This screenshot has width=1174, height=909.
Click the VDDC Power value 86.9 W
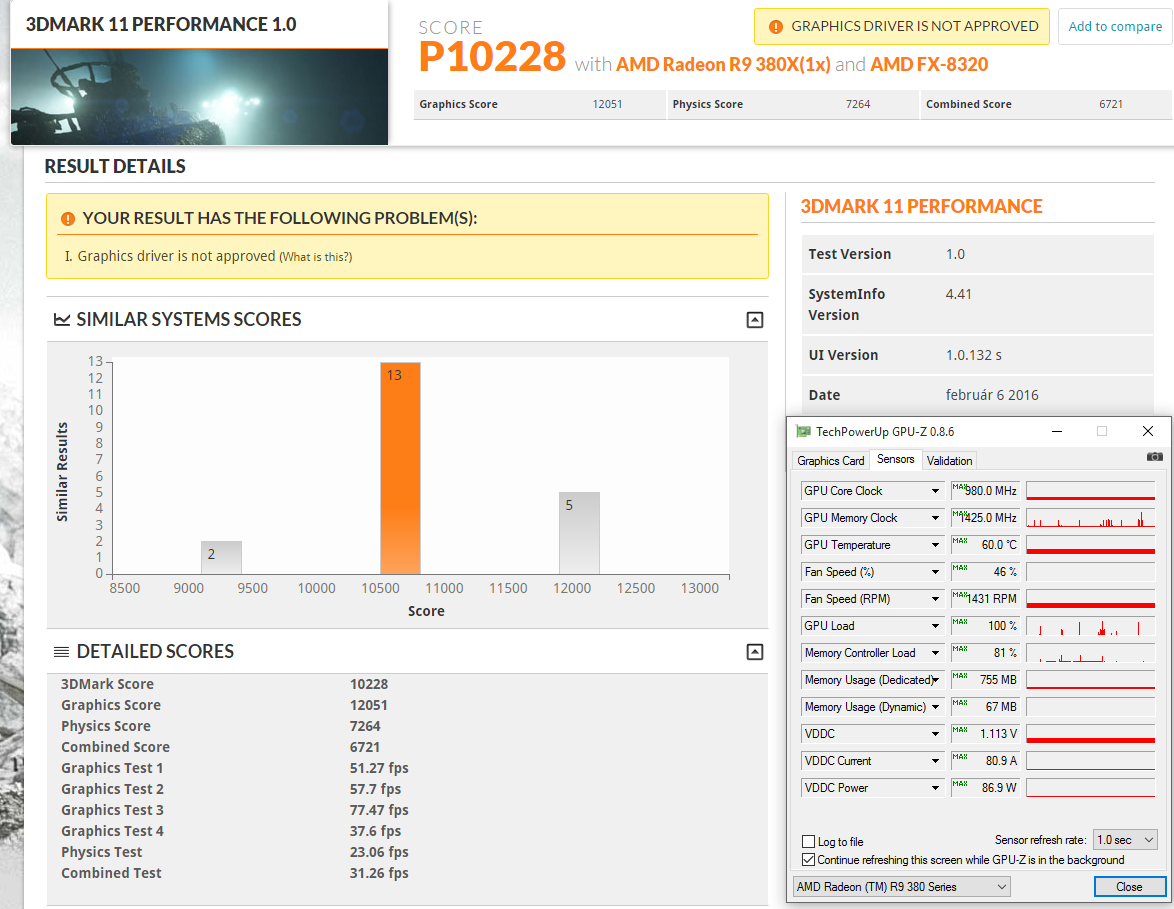[x=999, y=788]
